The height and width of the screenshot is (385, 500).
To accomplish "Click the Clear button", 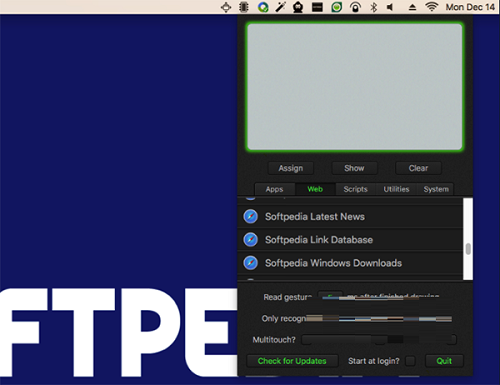I will tap(418, 168).
